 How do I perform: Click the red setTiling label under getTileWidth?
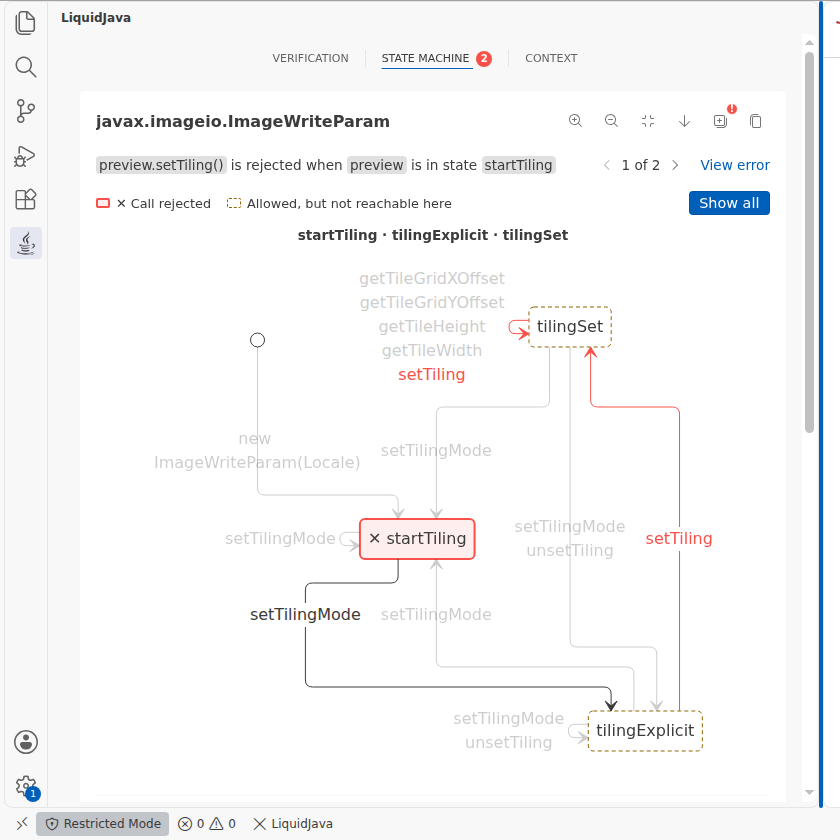point(431,374)
